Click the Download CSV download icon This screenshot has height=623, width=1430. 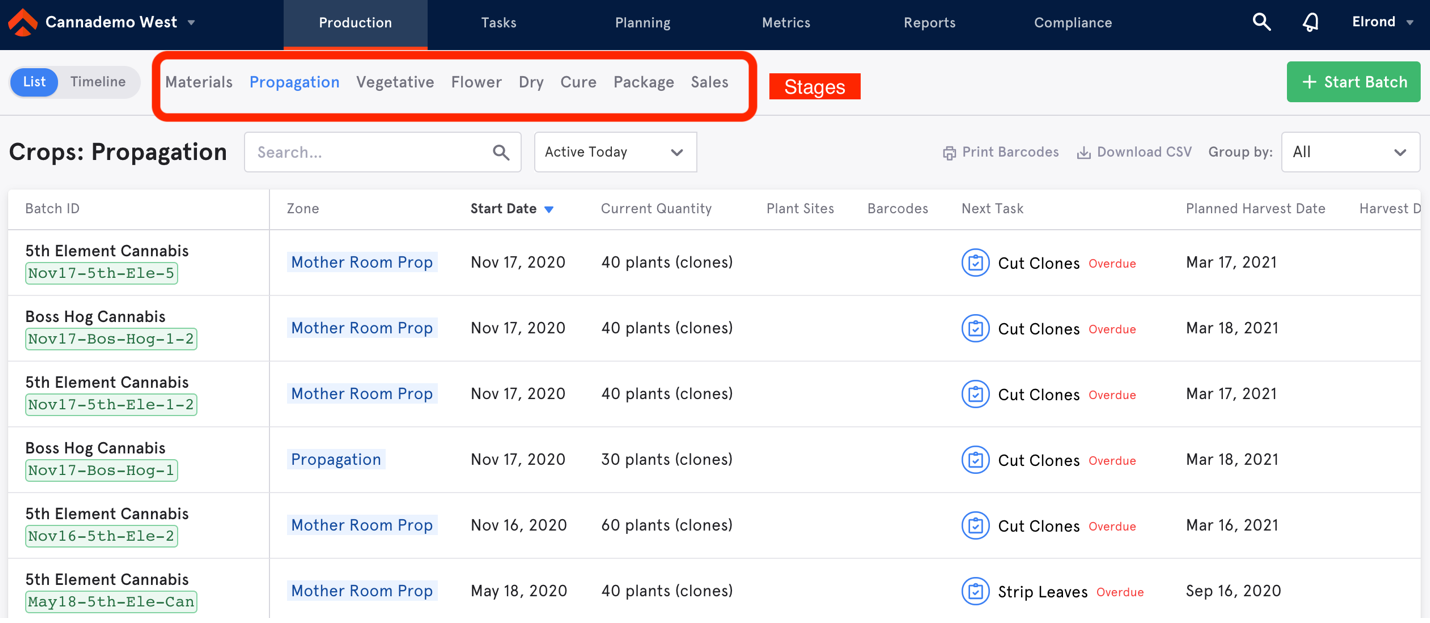tap(1083, 153)
